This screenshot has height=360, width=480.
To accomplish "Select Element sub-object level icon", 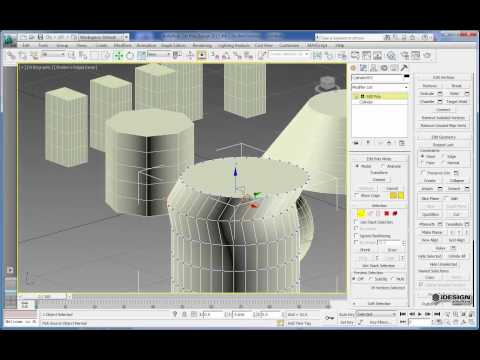I will [x=395, y=213].
